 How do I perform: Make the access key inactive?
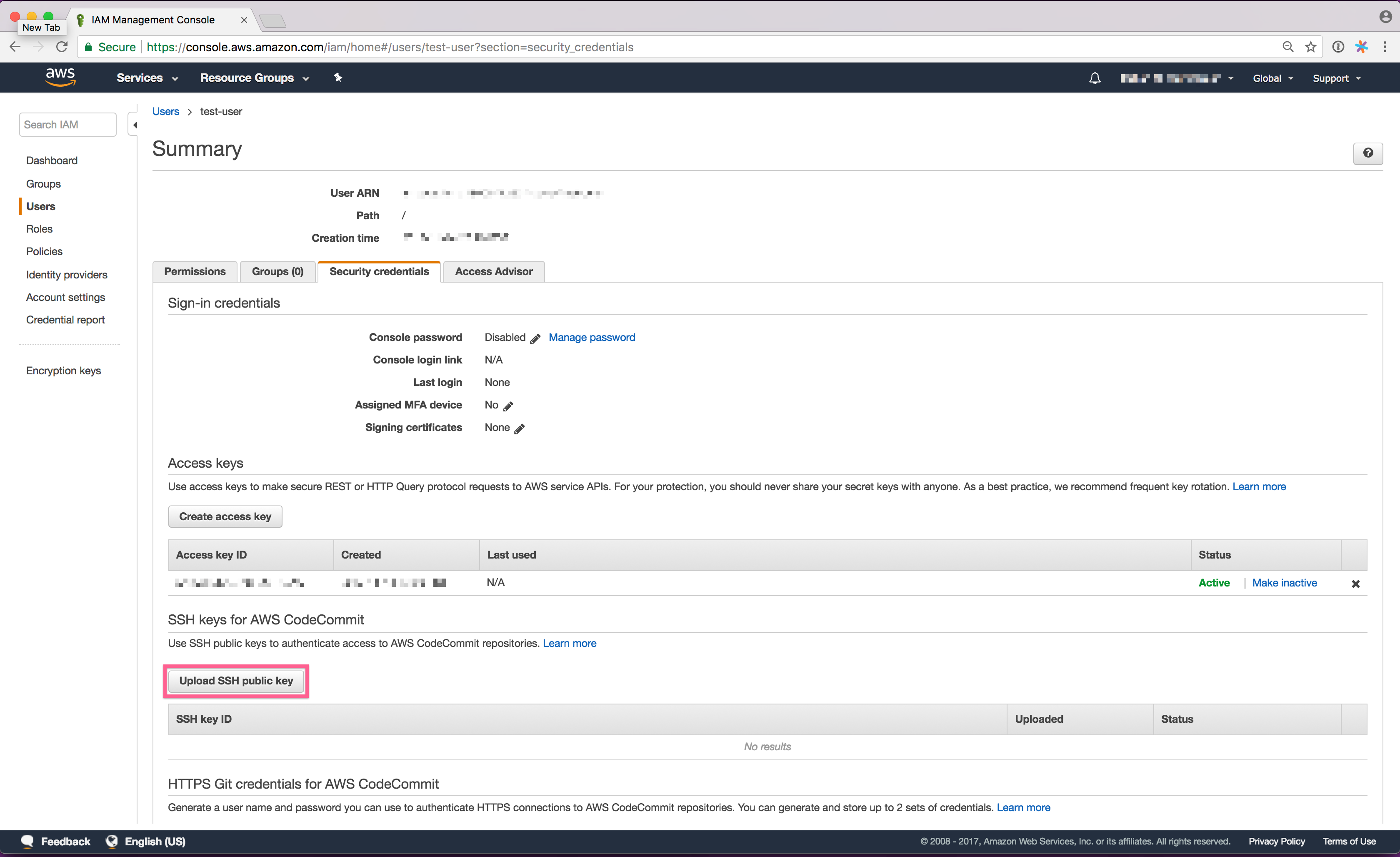(1285, 582)
